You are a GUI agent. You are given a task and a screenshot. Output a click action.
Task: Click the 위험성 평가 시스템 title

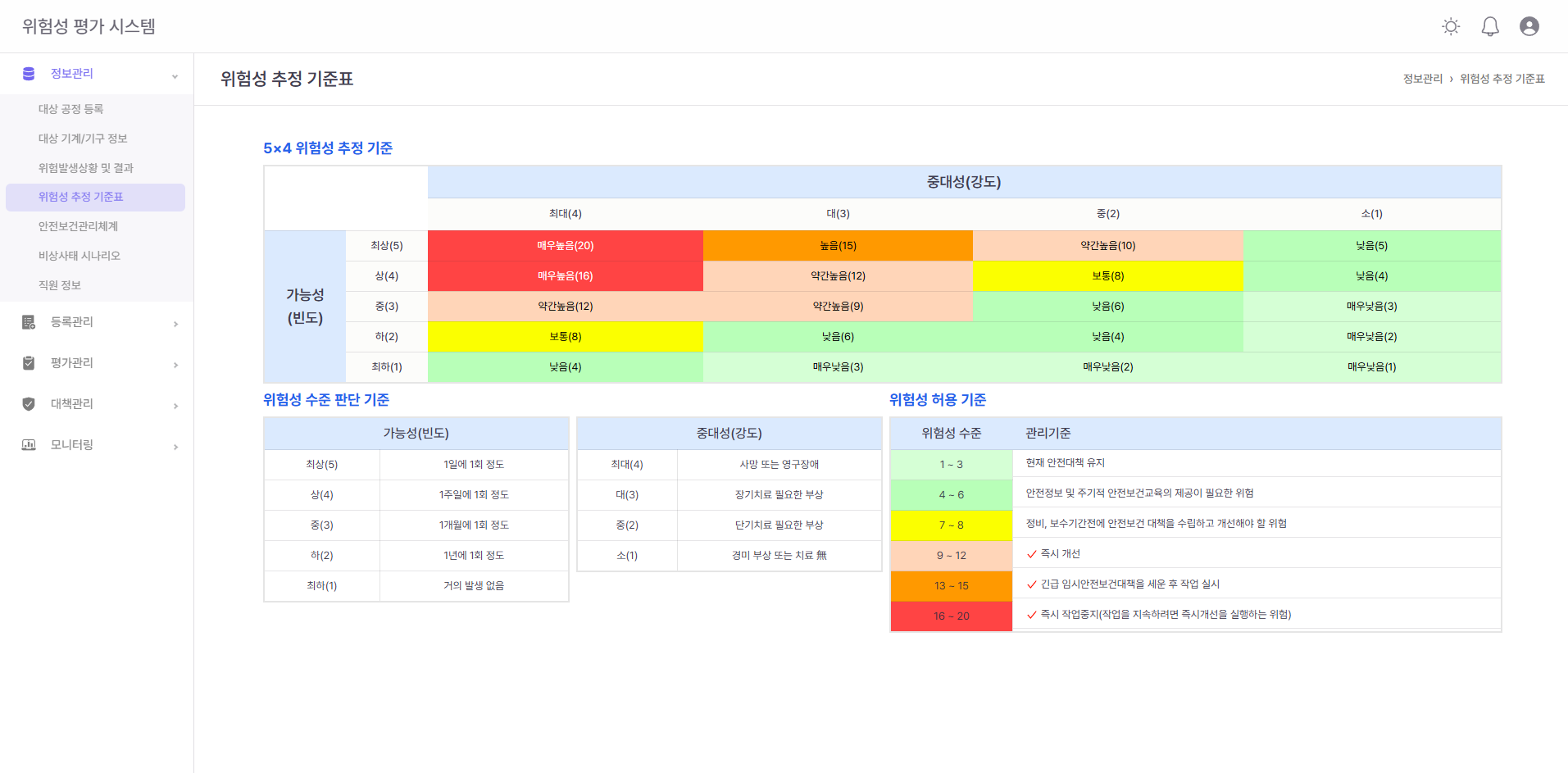pos(89,26)
